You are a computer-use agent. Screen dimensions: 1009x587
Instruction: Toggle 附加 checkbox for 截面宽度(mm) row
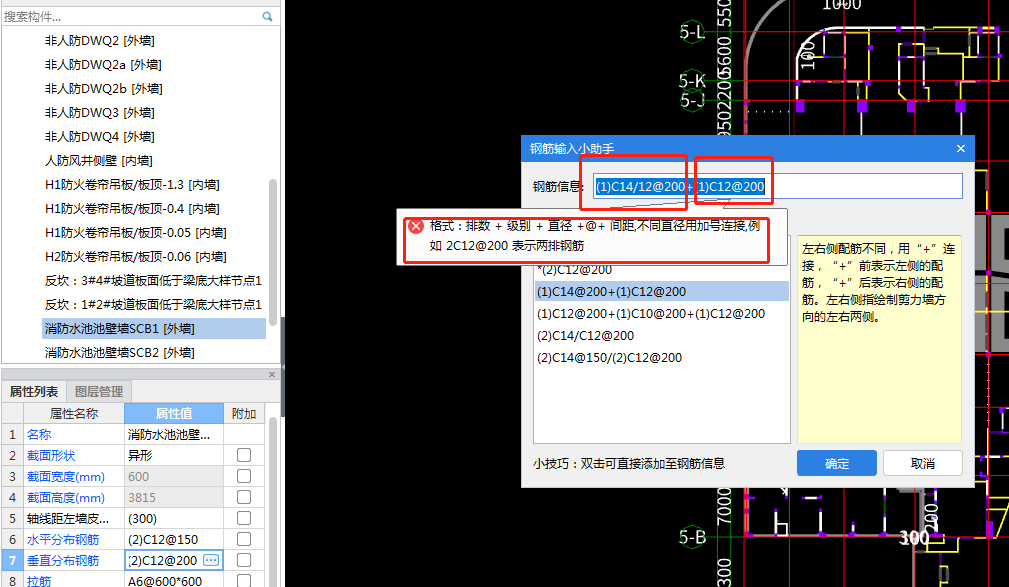pos(244,476)
